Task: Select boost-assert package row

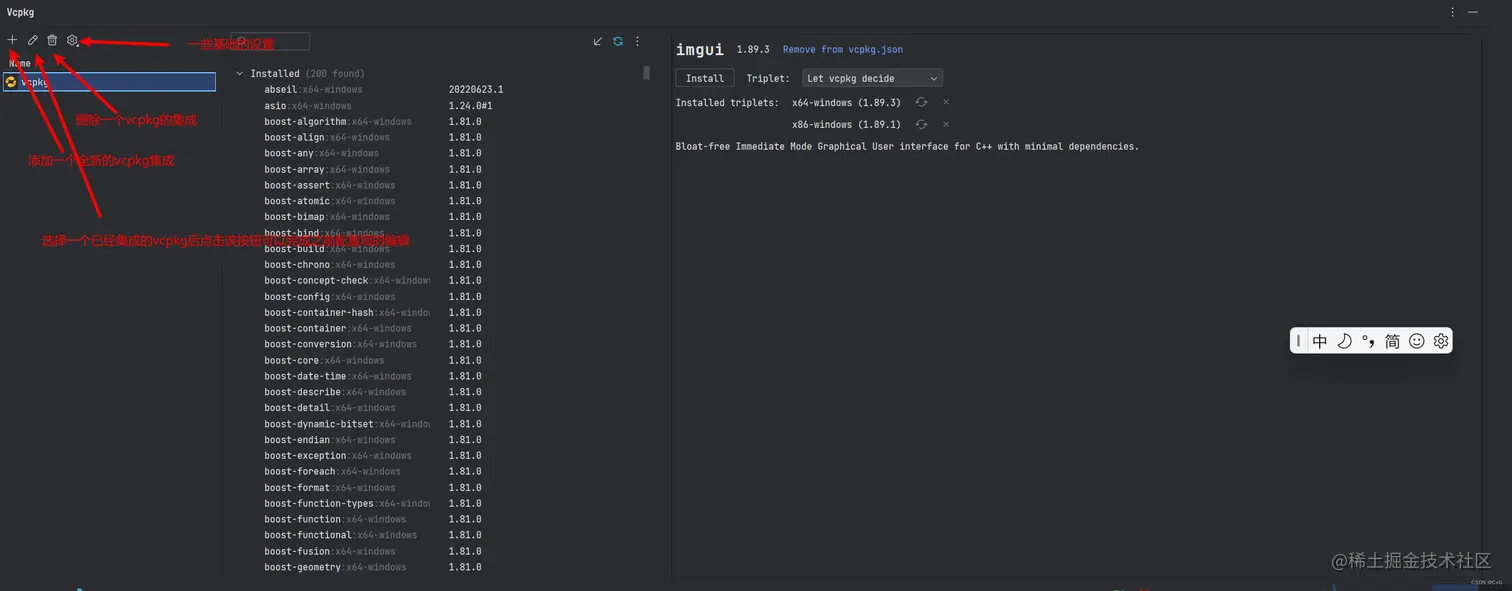Action: pos(329,185)
